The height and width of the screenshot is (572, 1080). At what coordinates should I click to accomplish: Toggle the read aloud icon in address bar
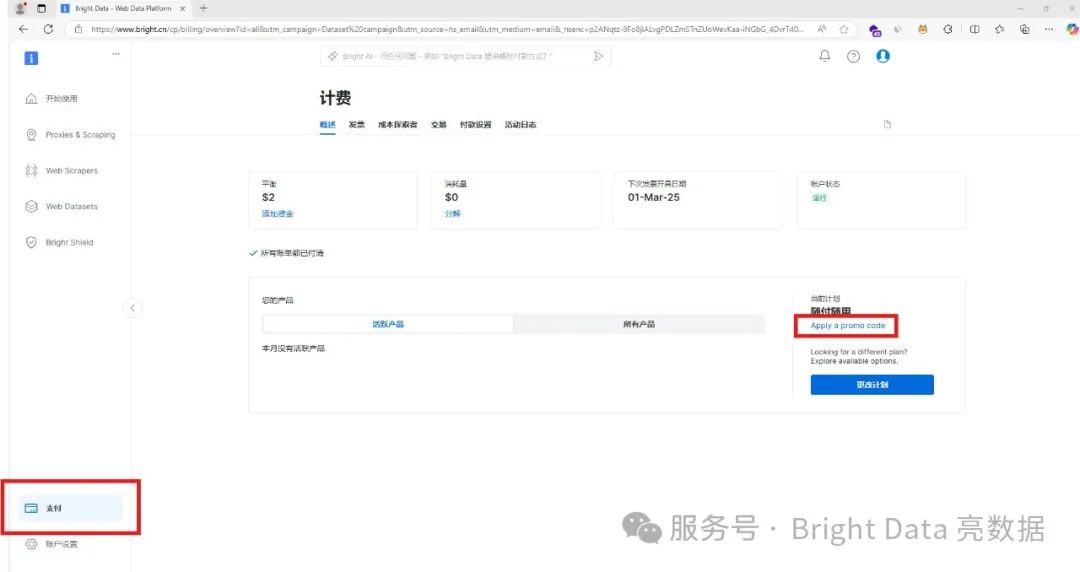822,29
